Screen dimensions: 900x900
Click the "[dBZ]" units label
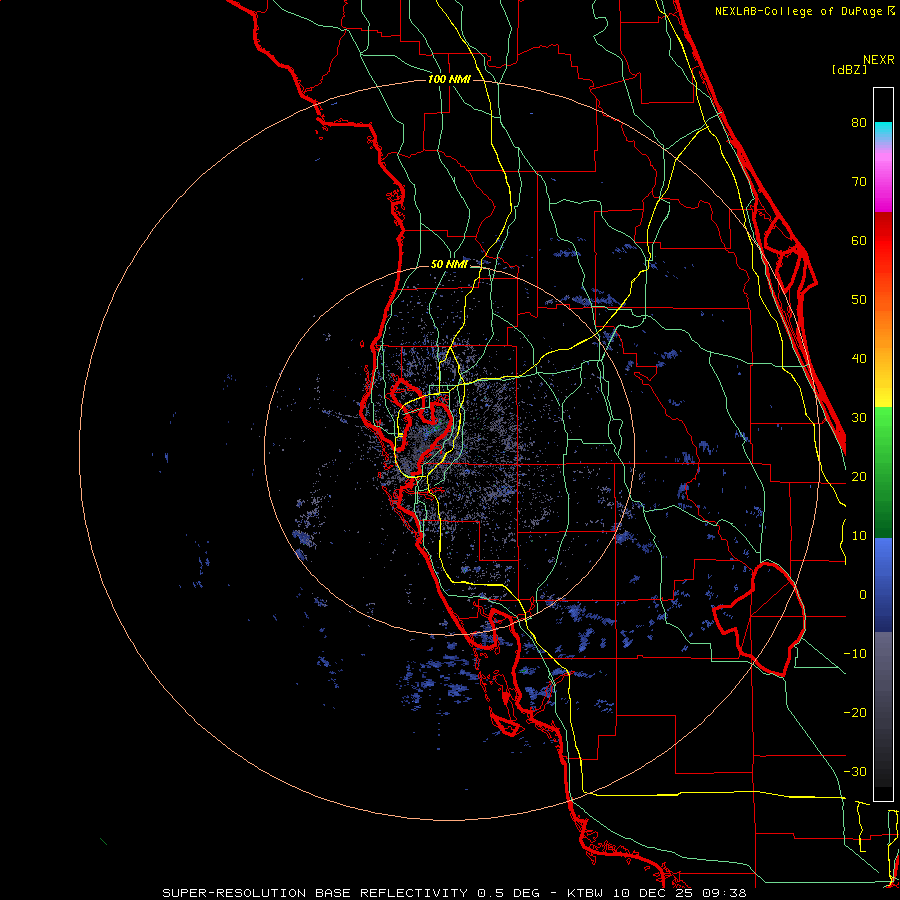(849, 70)
